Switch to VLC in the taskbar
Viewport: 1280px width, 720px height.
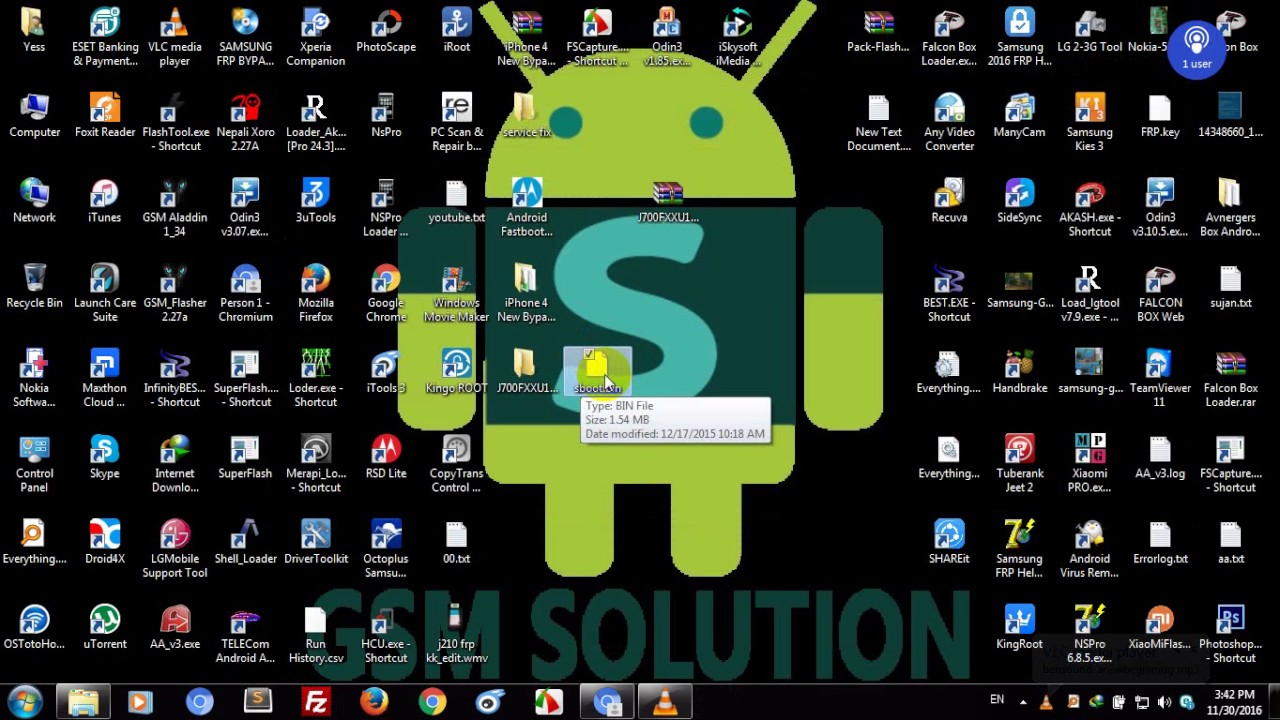point(664,702)
